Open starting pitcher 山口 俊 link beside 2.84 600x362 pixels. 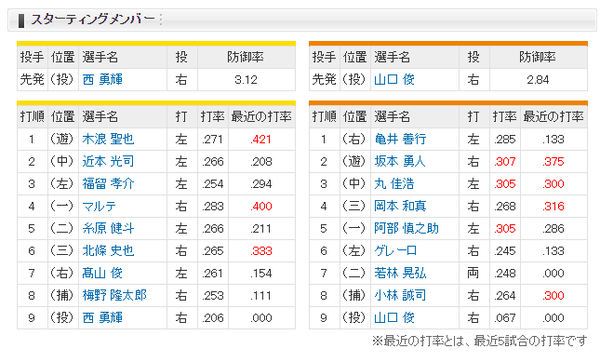click(394, 80)
